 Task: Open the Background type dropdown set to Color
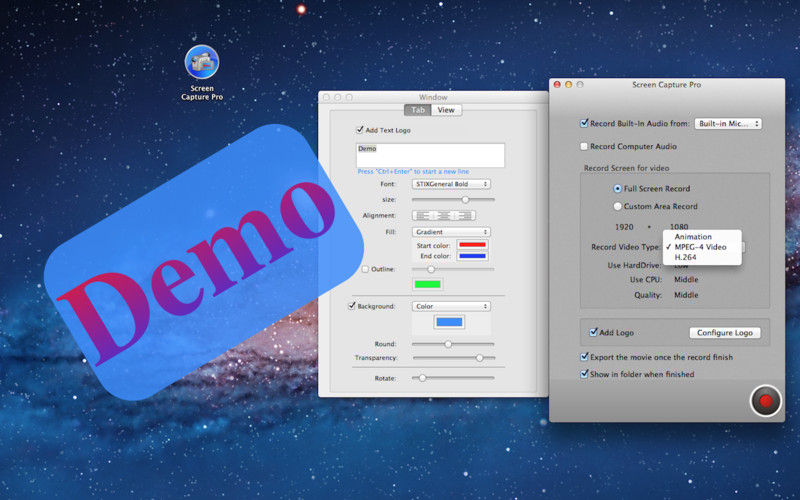click(451, 306)
